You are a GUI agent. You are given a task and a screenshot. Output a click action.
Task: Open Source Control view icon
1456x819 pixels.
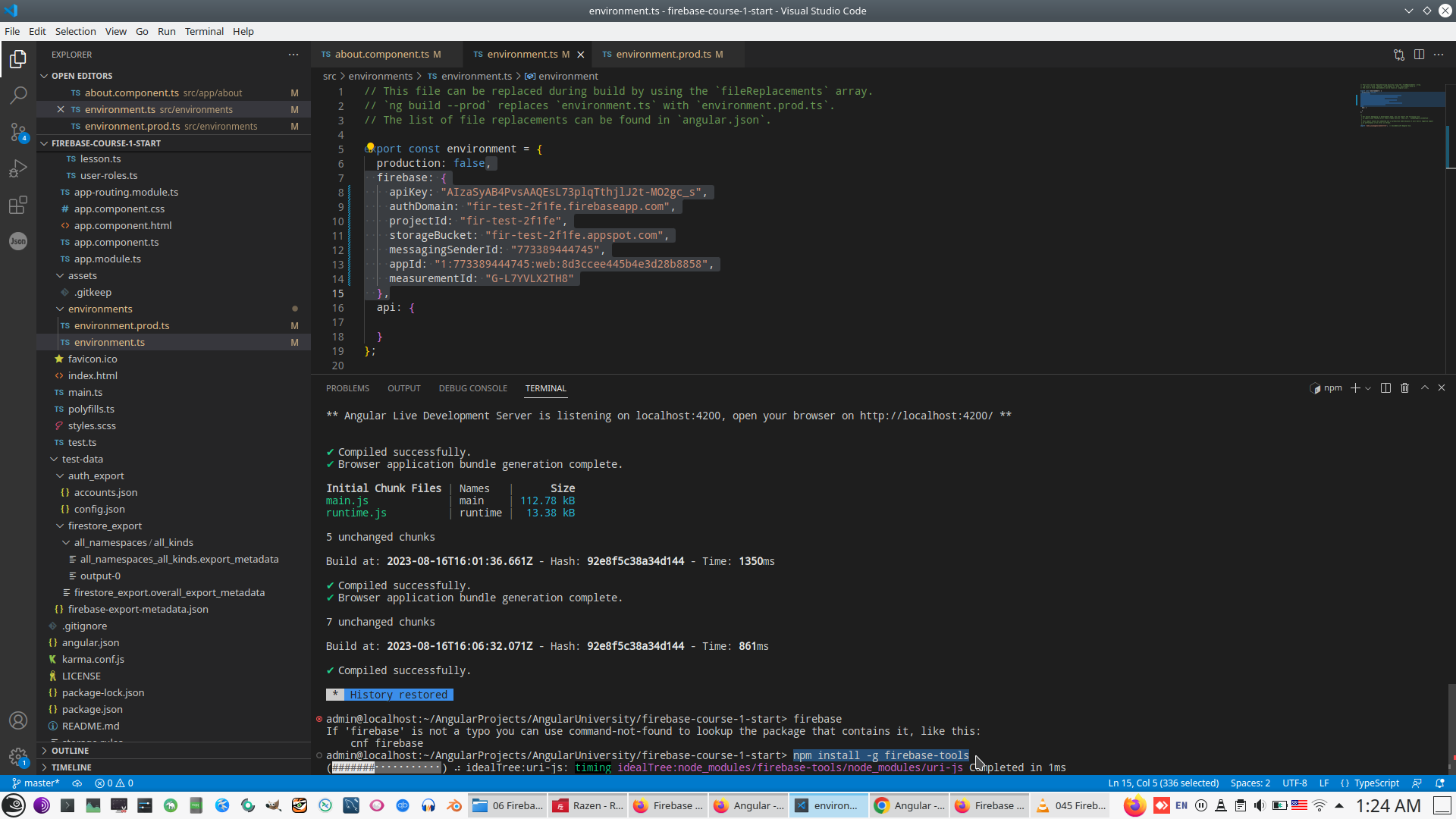[18, 132]
